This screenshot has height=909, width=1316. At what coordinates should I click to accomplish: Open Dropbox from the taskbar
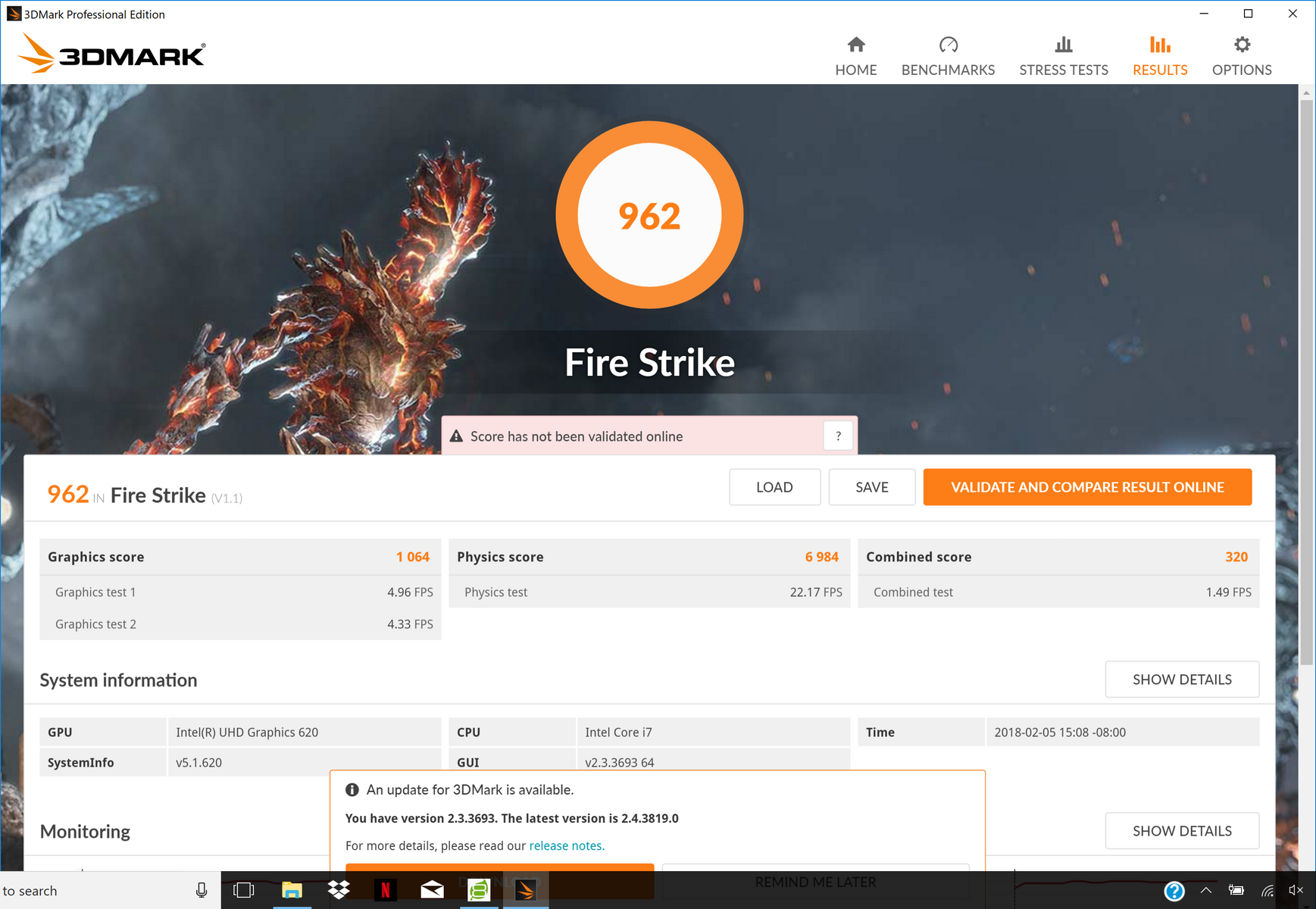tap(339, 890)
